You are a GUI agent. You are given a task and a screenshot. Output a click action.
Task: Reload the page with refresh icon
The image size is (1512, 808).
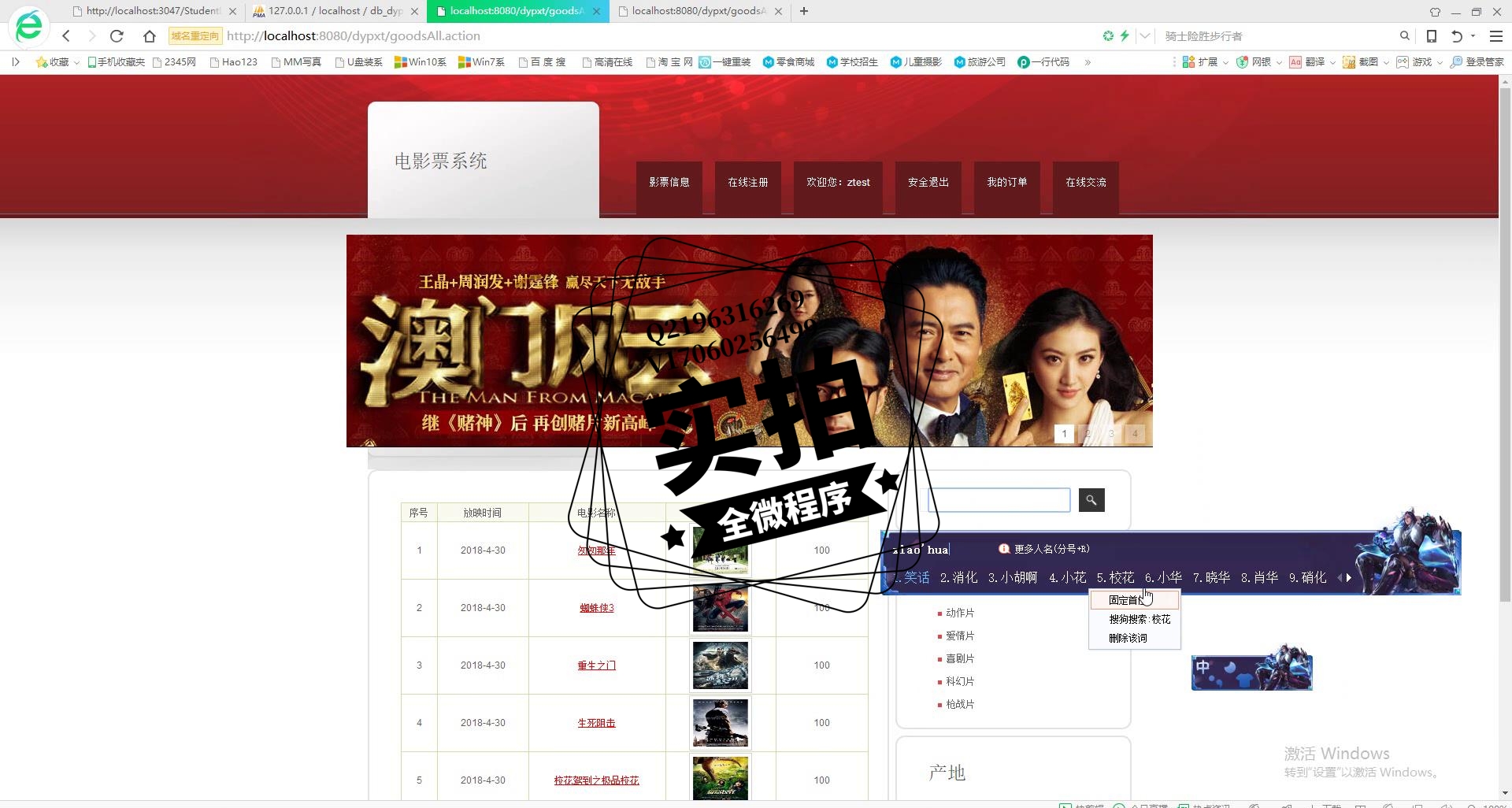[117, 36]
